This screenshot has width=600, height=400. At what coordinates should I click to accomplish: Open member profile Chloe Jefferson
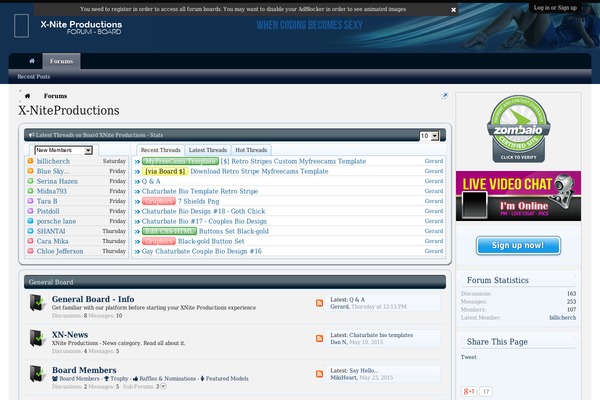[x=60, y=251]
